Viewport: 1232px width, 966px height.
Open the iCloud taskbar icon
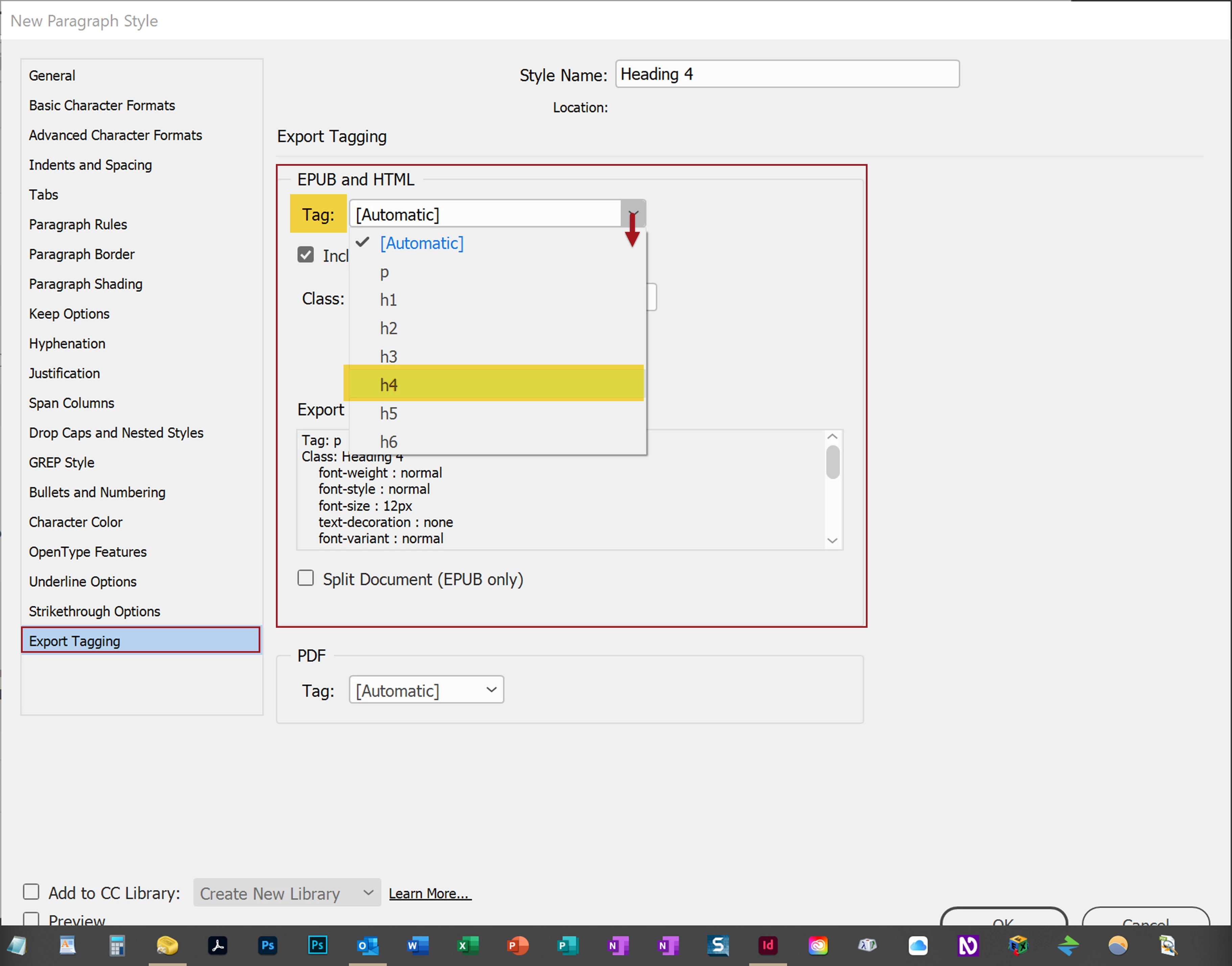coord(918,945)
